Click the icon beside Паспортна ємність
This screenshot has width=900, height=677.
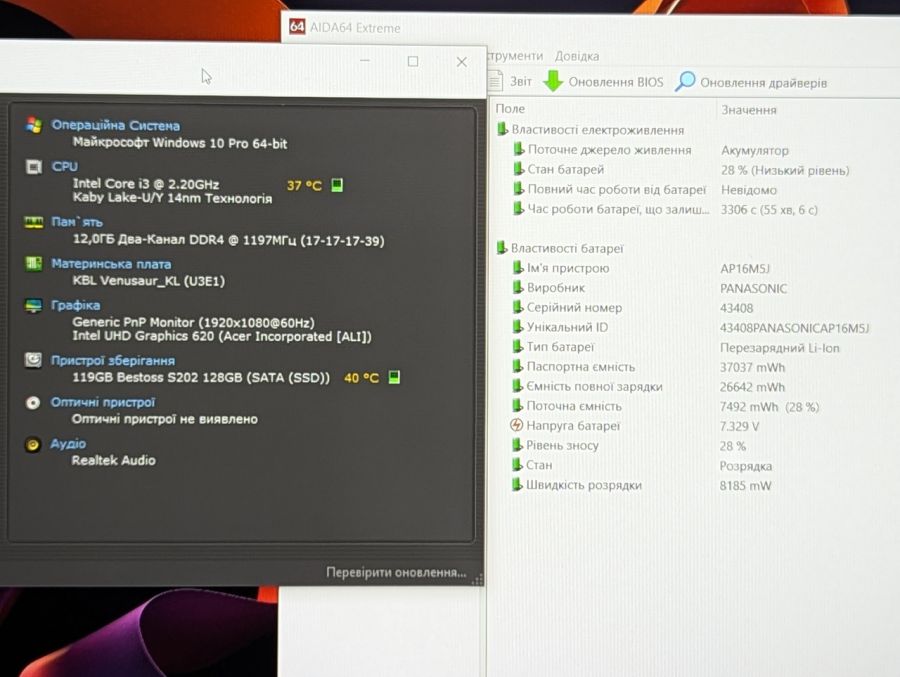tap(518, 366)
